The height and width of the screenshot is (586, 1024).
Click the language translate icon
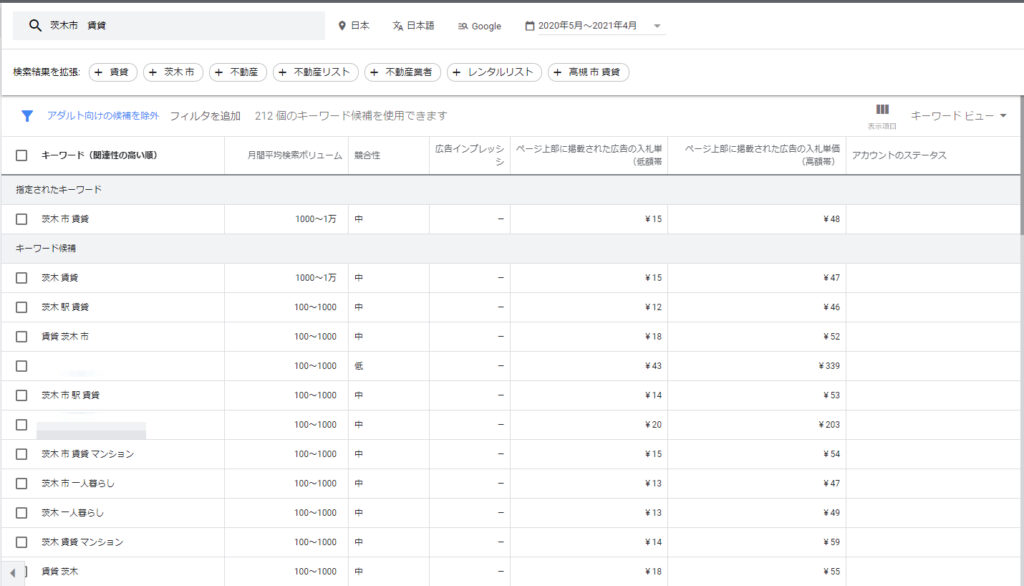pyautogui.click(x=398, y=26)
